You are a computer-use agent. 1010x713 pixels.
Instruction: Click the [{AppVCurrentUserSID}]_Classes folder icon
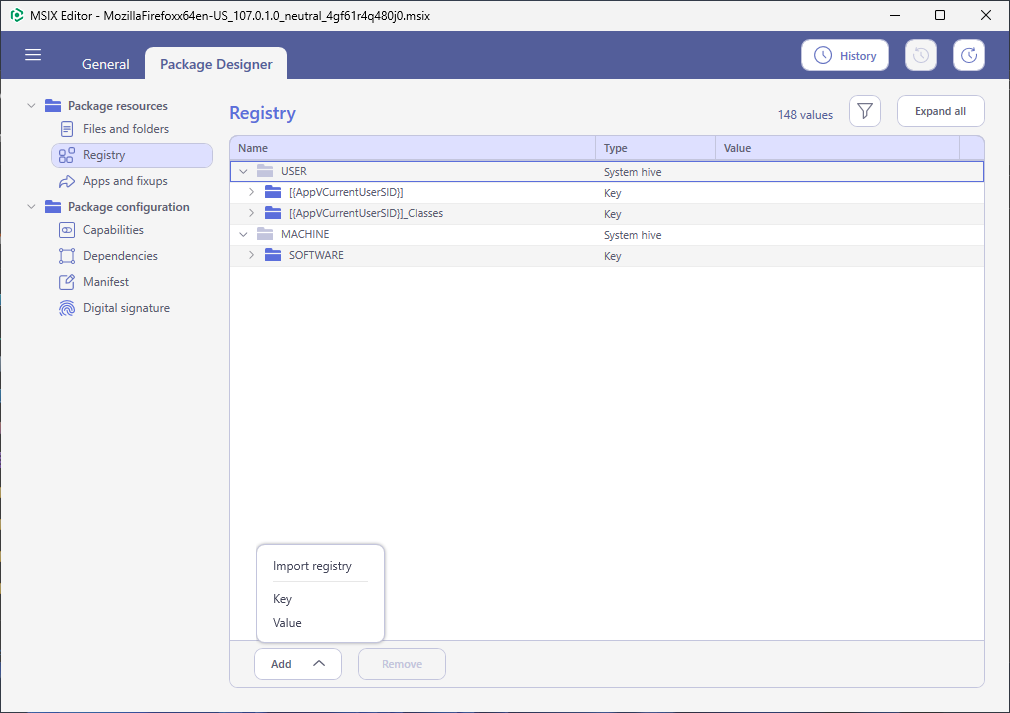[x=273, y=213]
